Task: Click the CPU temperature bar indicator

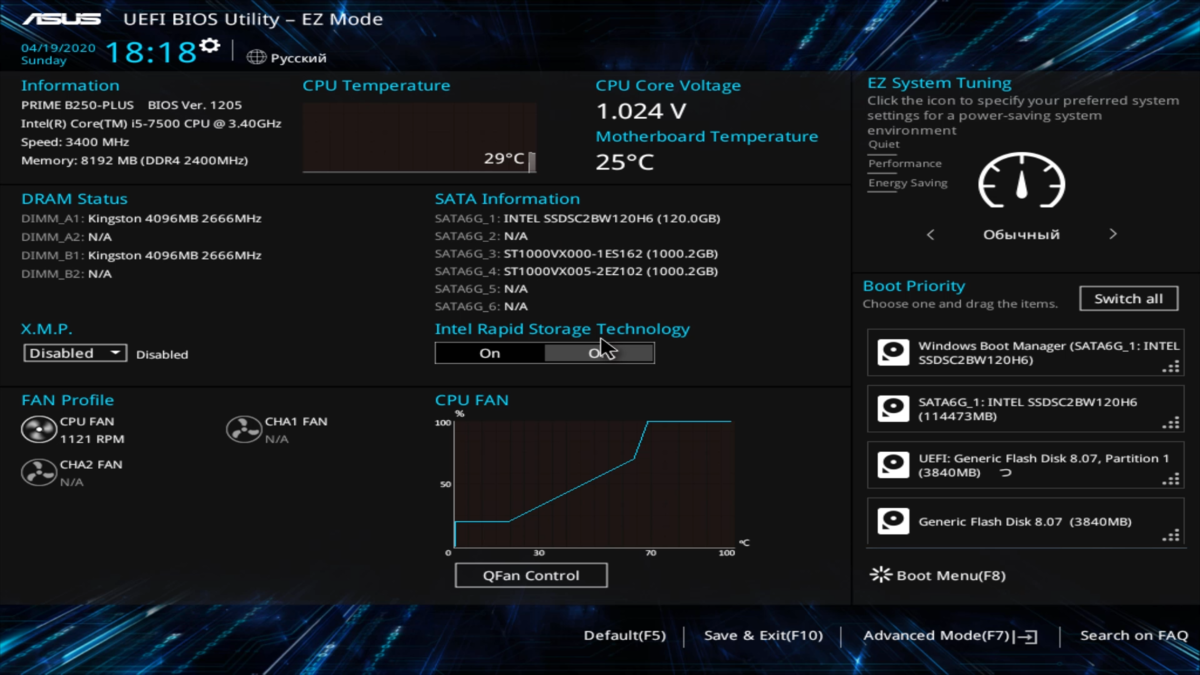Action: point(531,161)
